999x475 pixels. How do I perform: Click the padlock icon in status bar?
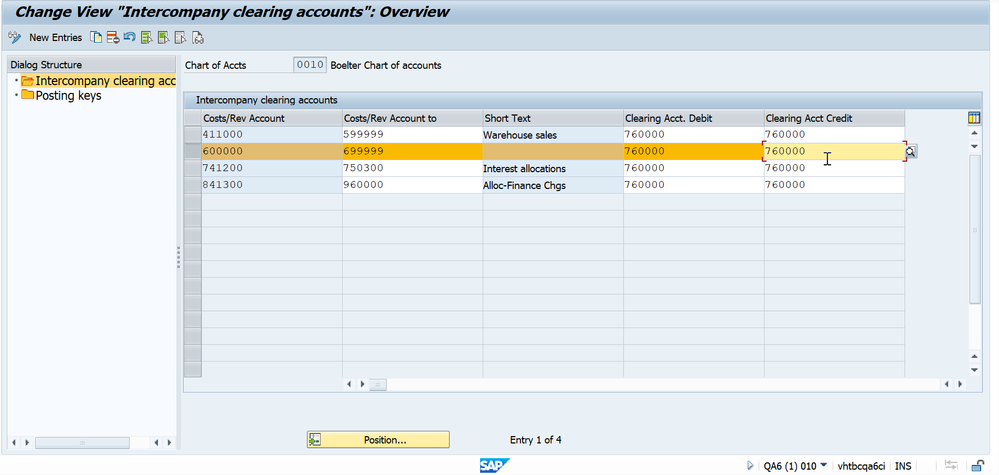977,465
